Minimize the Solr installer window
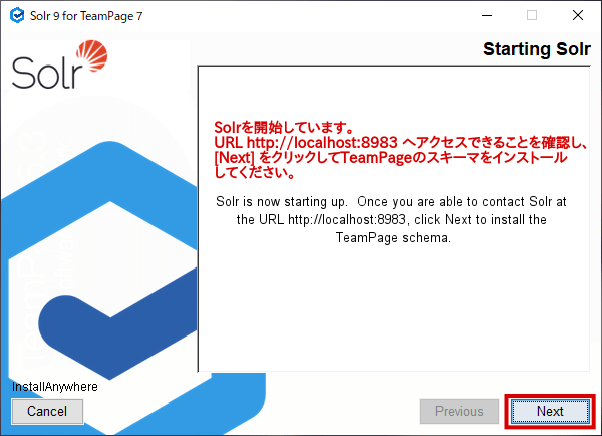Screen dimensions: 602x436 pos(485,15)
